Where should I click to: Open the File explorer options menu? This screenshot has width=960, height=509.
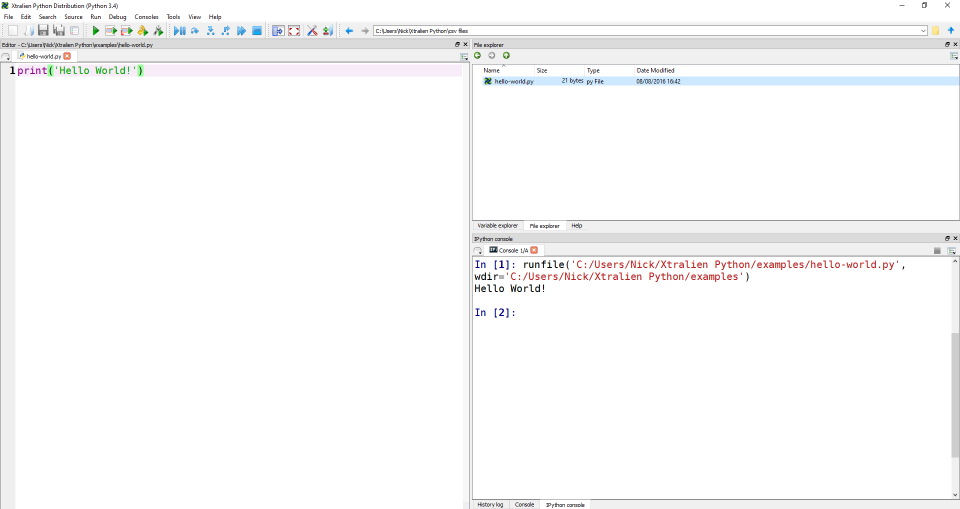[953, 56]
